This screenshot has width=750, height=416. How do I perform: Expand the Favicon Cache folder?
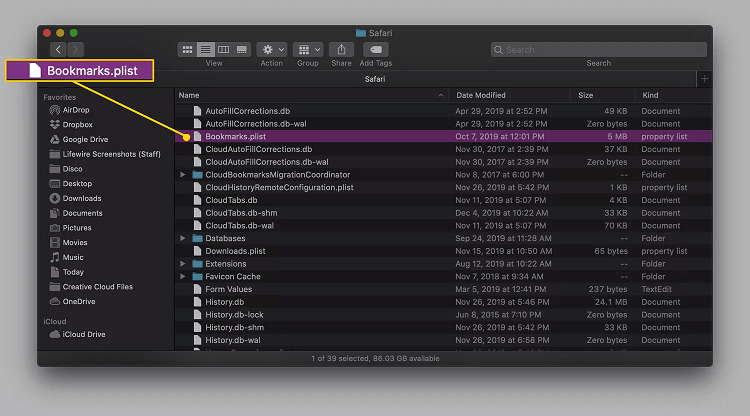183,277
